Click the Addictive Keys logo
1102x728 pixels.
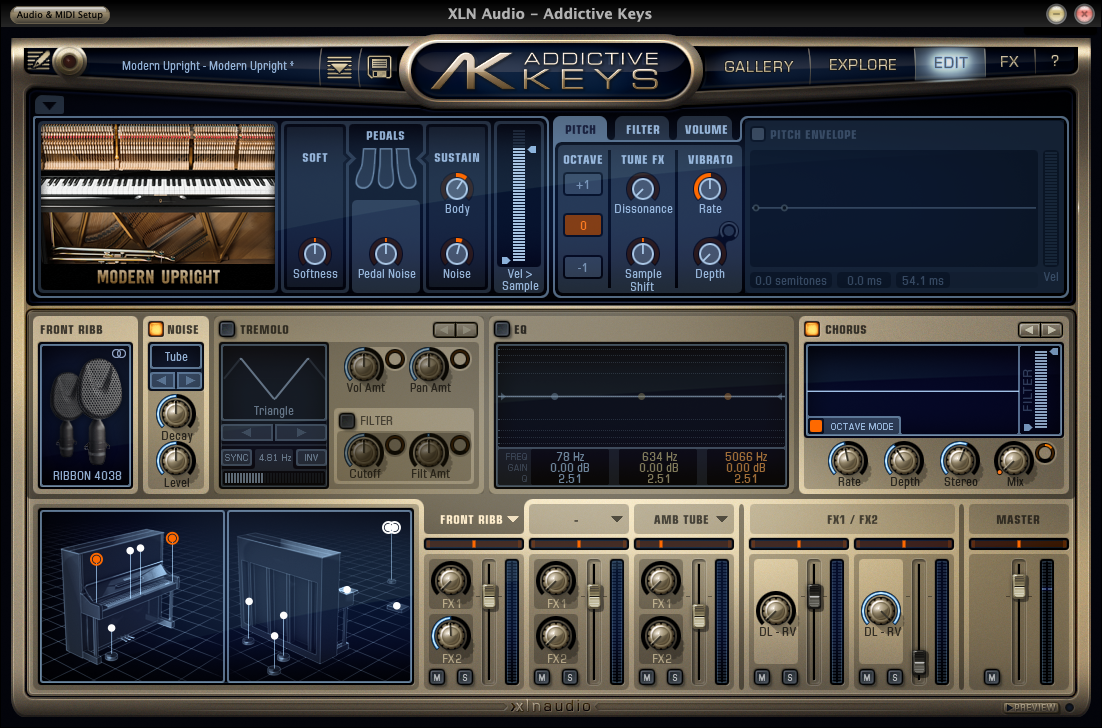[549, 70]
